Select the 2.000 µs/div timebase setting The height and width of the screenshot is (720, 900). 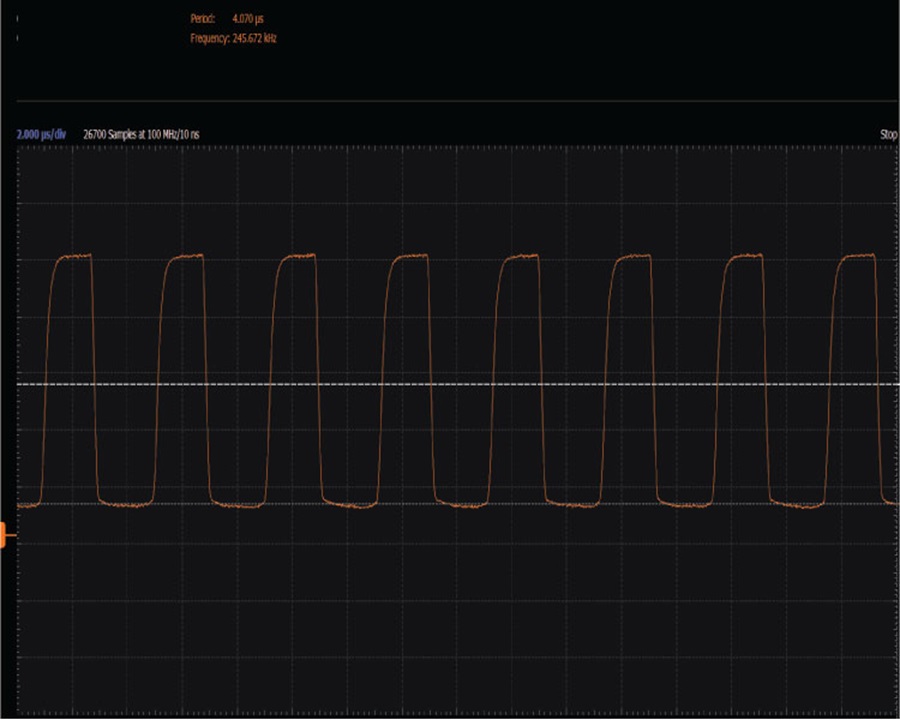pos(41,134)
